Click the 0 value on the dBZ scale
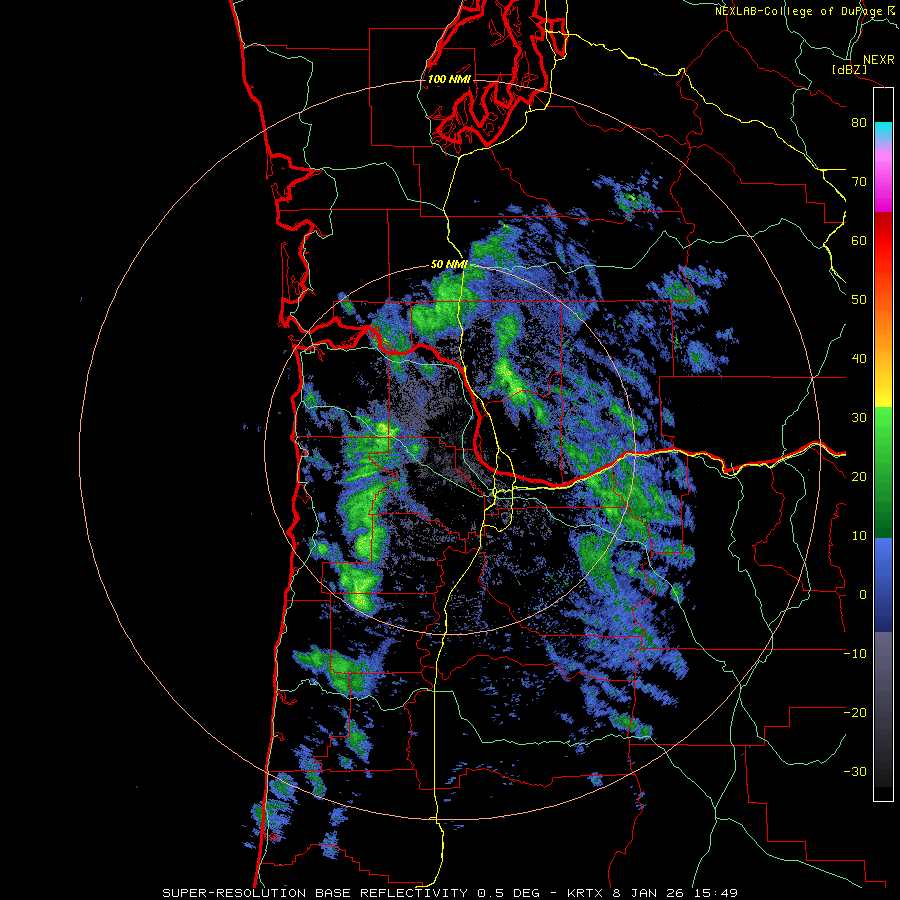The height and width of the screenshot is (900, 900). [863, 595]
